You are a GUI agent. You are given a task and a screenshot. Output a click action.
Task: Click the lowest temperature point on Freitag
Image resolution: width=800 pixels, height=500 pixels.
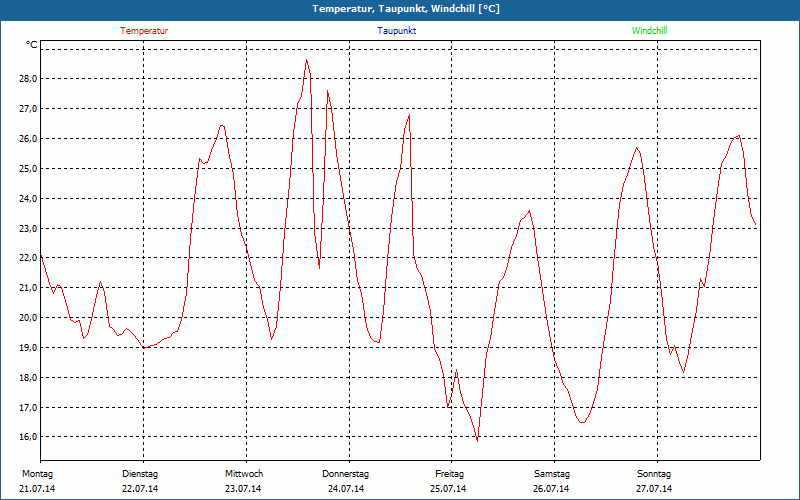coord(477,441)
